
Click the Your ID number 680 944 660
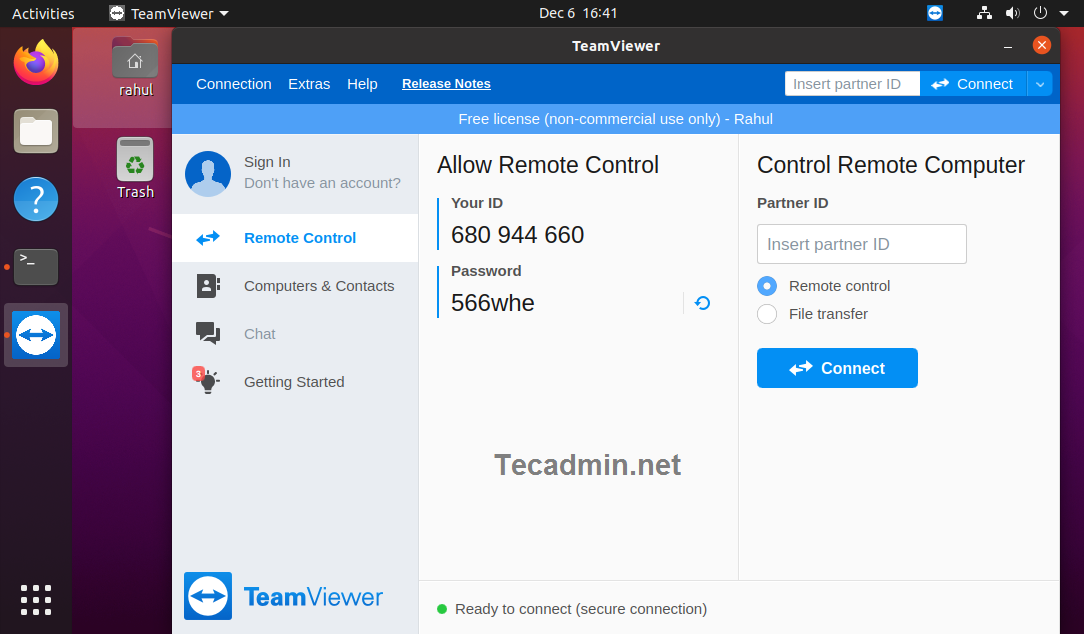coord(517,235)
